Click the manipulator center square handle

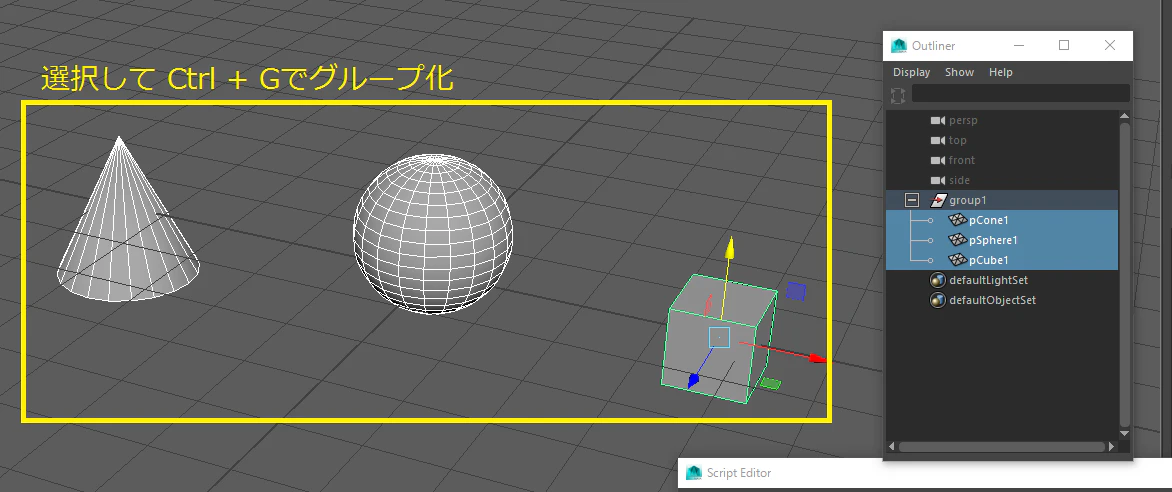pos(719,337)
